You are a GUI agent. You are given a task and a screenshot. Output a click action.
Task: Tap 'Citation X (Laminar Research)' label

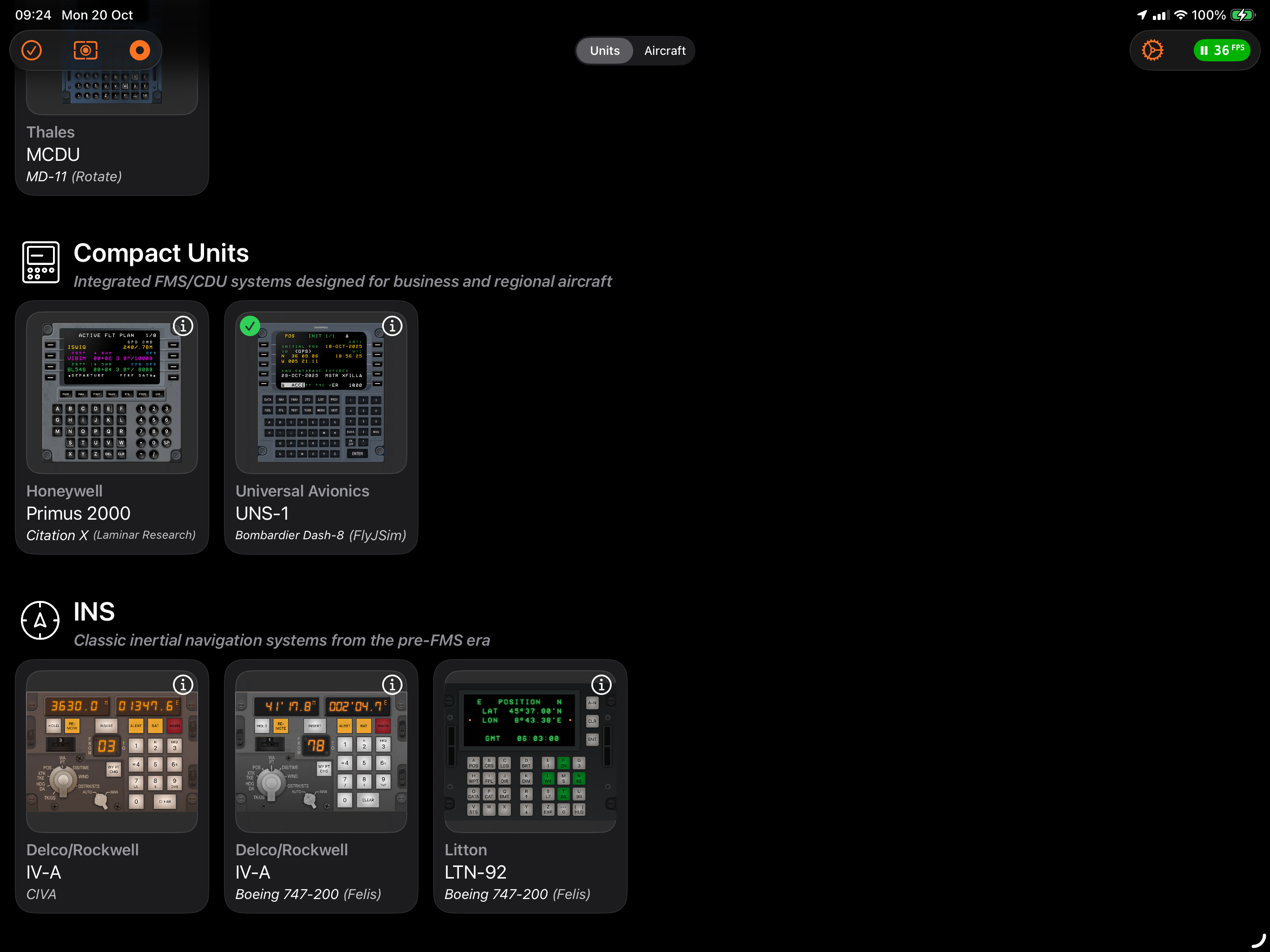pos(111,535)
